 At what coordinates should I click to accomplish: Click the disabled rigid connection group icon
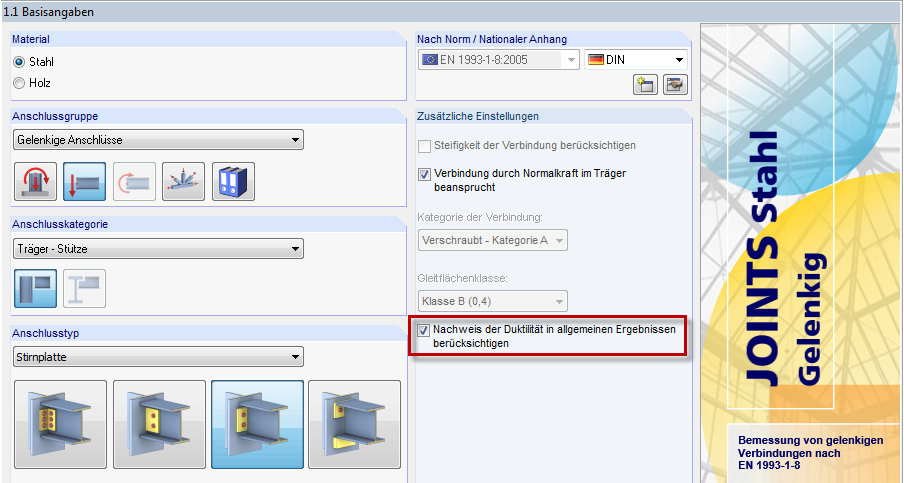coord(134,182)
